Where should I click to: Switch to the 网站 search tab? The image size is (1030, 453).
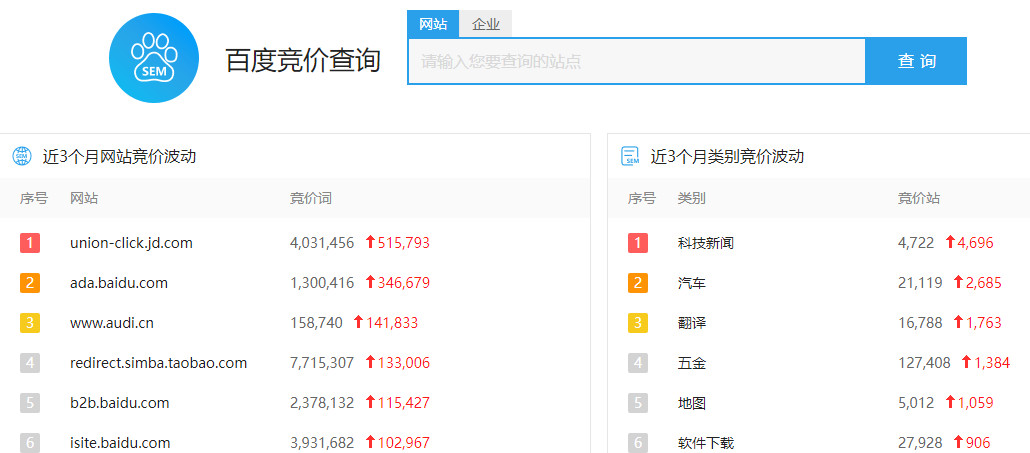(x=433, y=24)
